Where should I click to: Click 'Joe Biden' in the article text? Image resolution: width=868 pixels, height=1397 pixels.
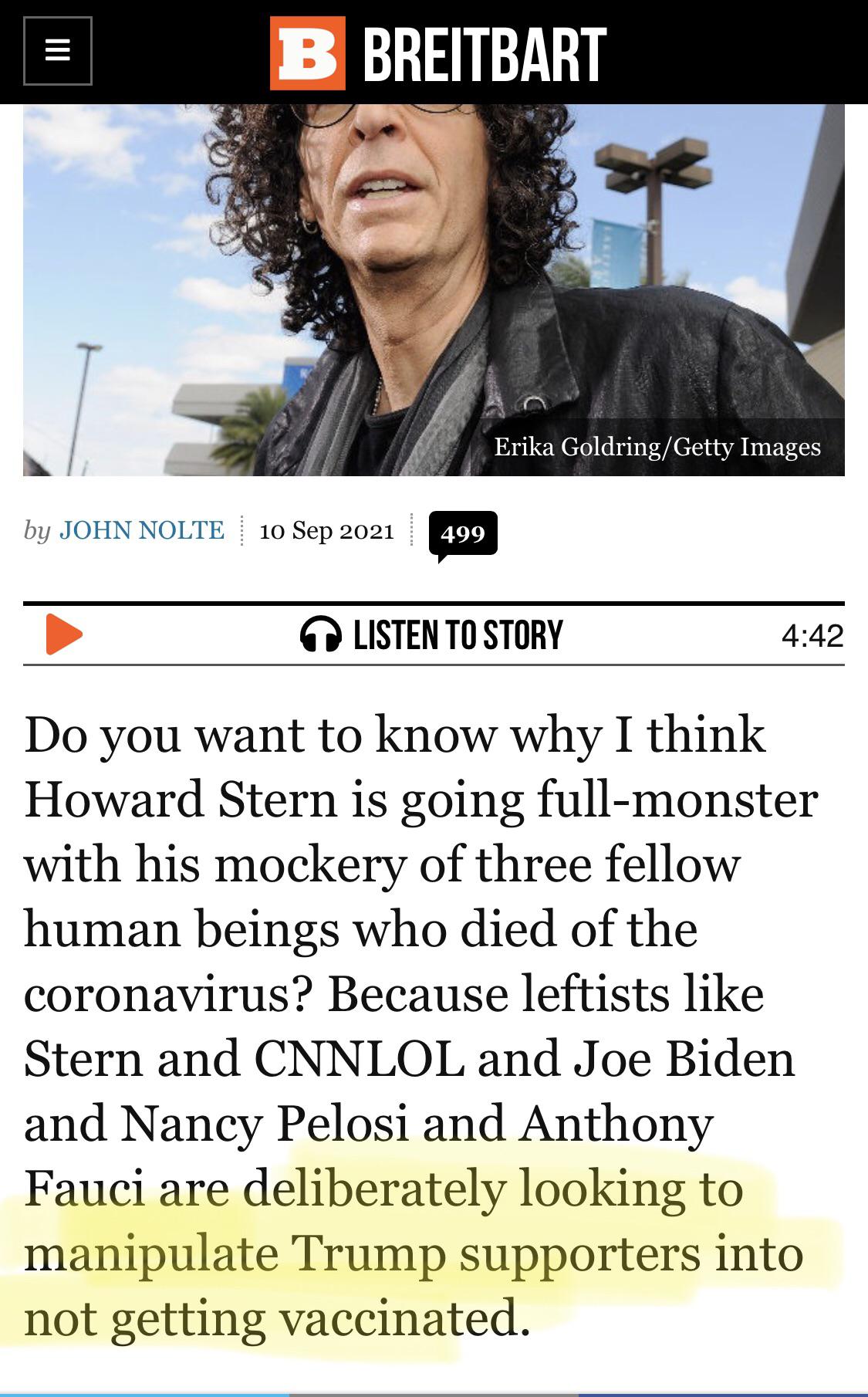(684, 1057)
